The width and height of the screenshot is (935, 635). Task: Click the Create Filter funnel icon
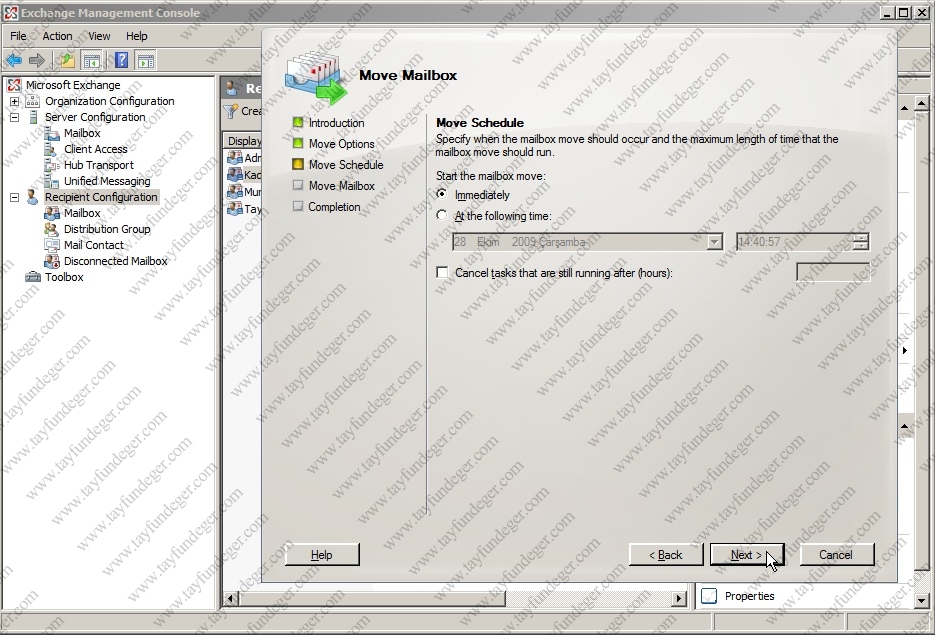coord(231,111)
